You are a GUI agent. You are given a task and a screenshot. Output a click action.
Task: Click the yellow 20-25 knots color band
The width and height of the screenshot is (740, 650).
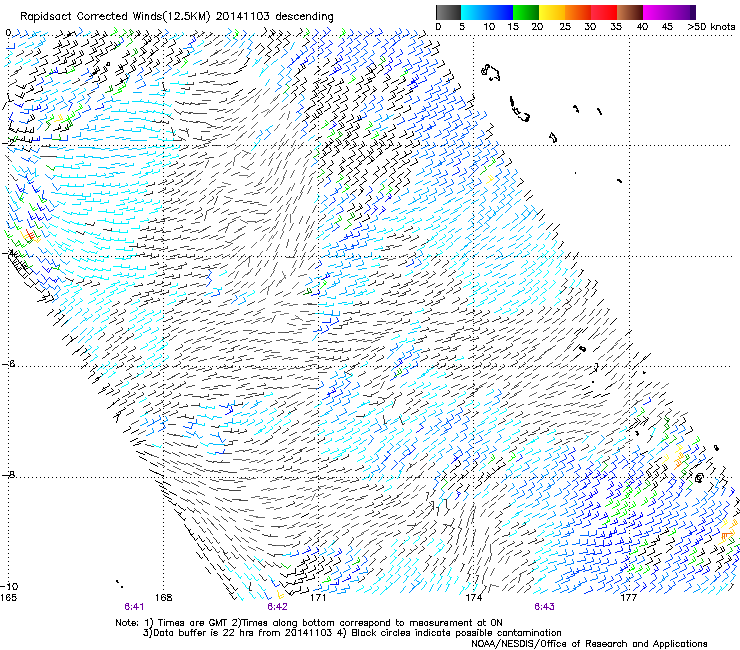pos(552,12)
